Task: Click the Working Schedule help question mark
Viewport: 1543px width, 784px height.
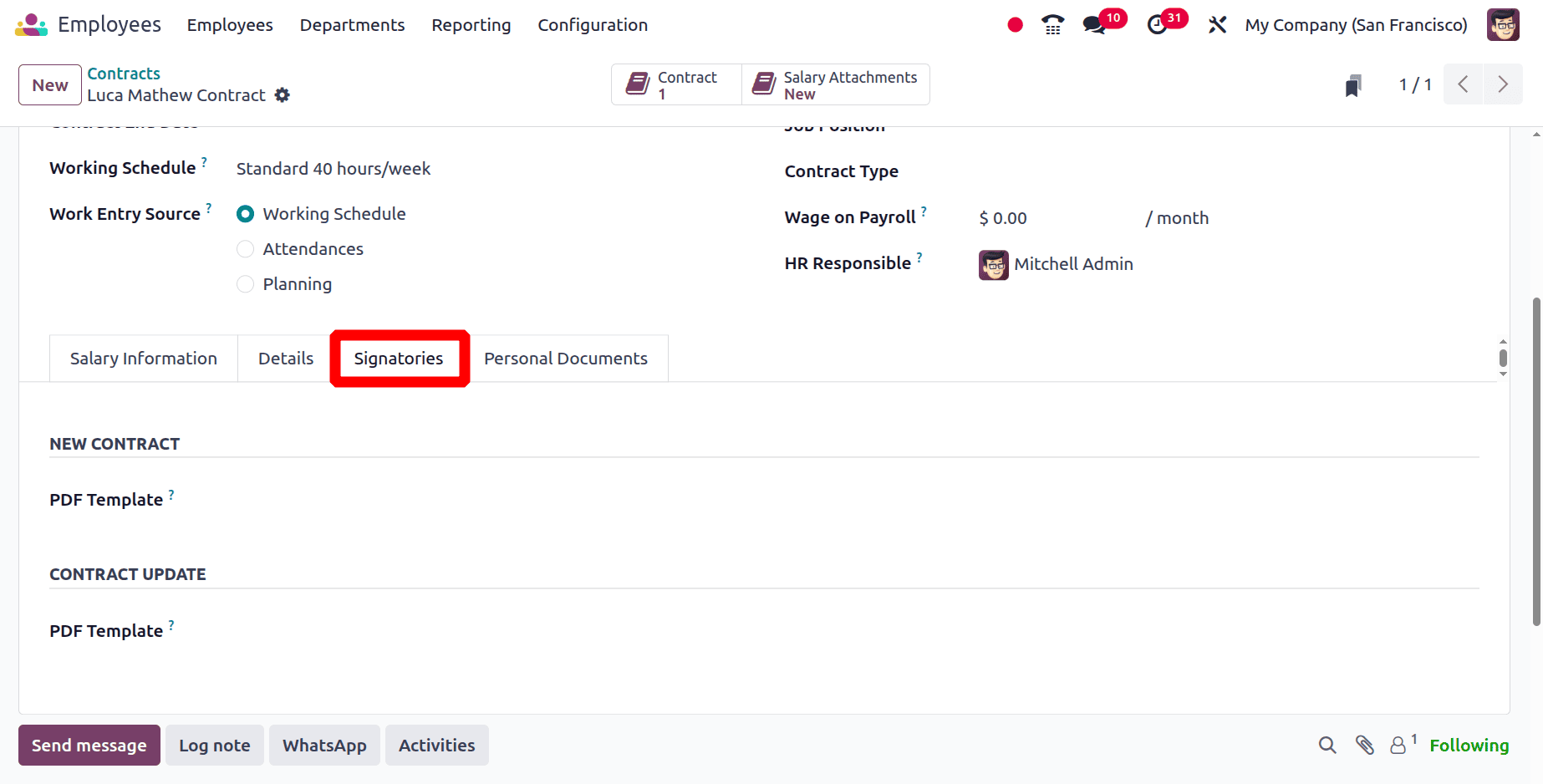Action: click(204, 161)
